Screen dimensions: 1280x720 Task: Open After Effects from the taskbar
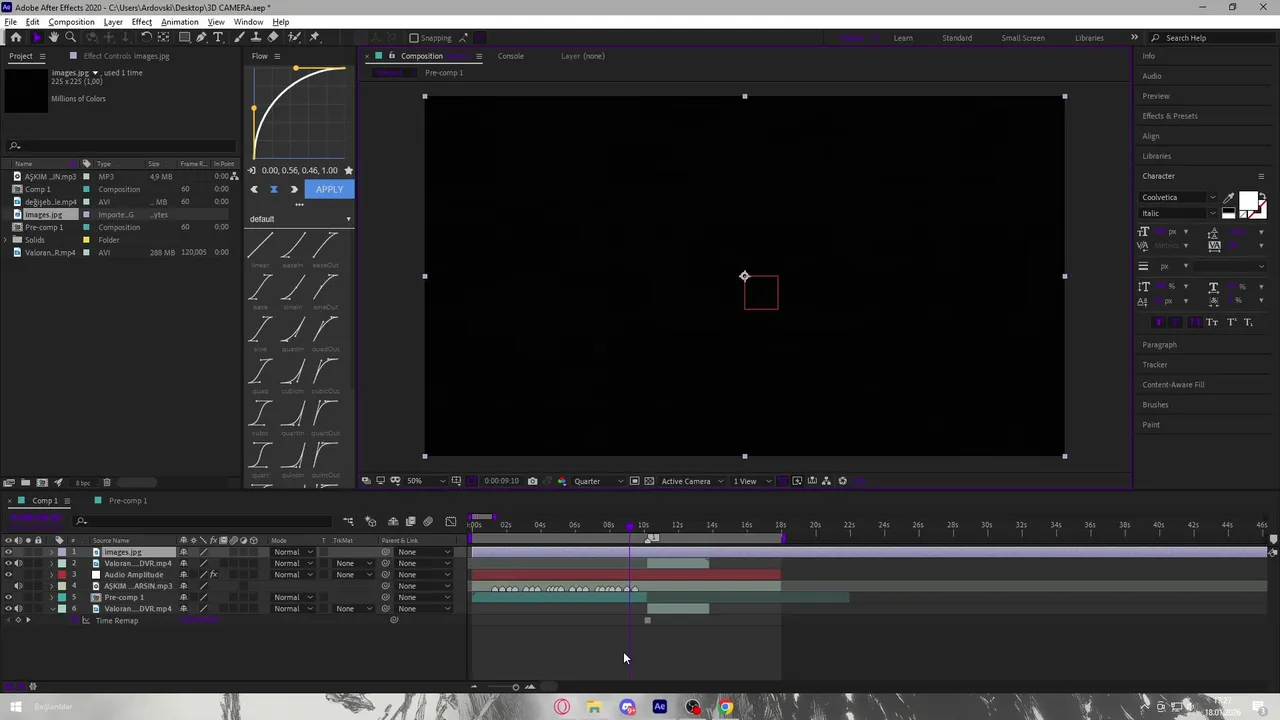click(x=660, y=707)
